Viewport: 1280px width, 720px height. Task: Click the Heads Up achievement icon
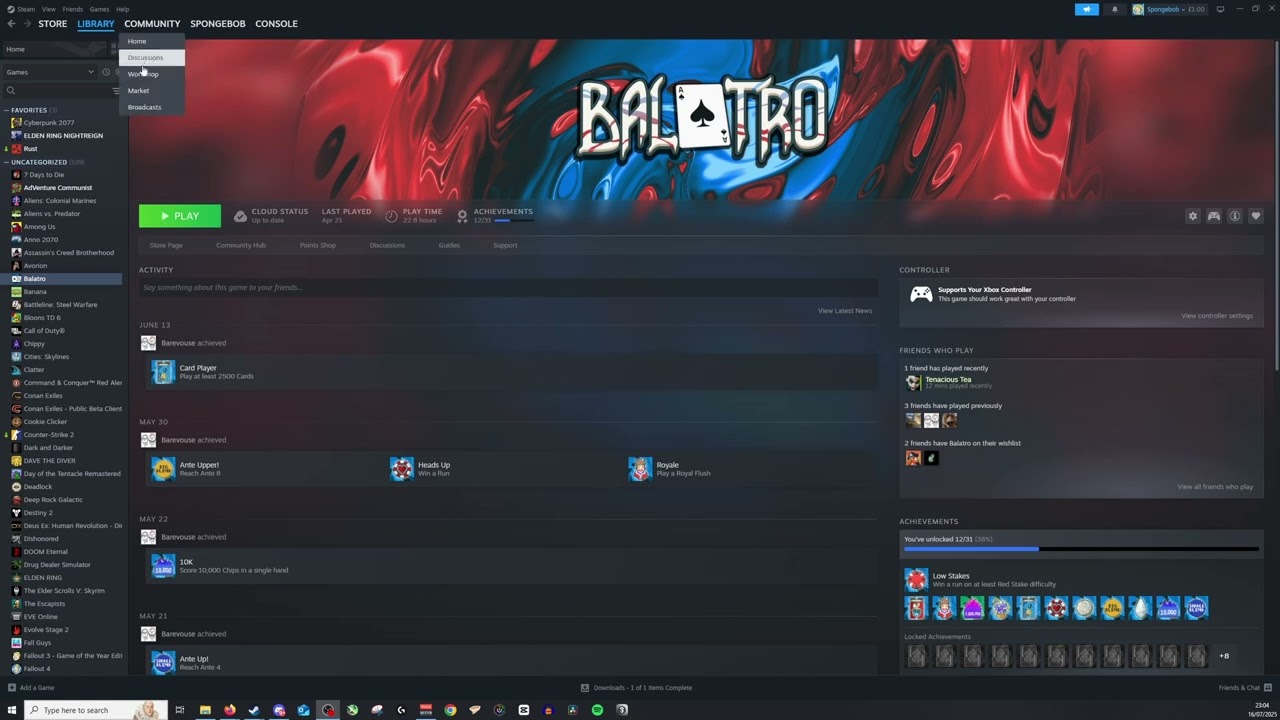click(402, 469)
